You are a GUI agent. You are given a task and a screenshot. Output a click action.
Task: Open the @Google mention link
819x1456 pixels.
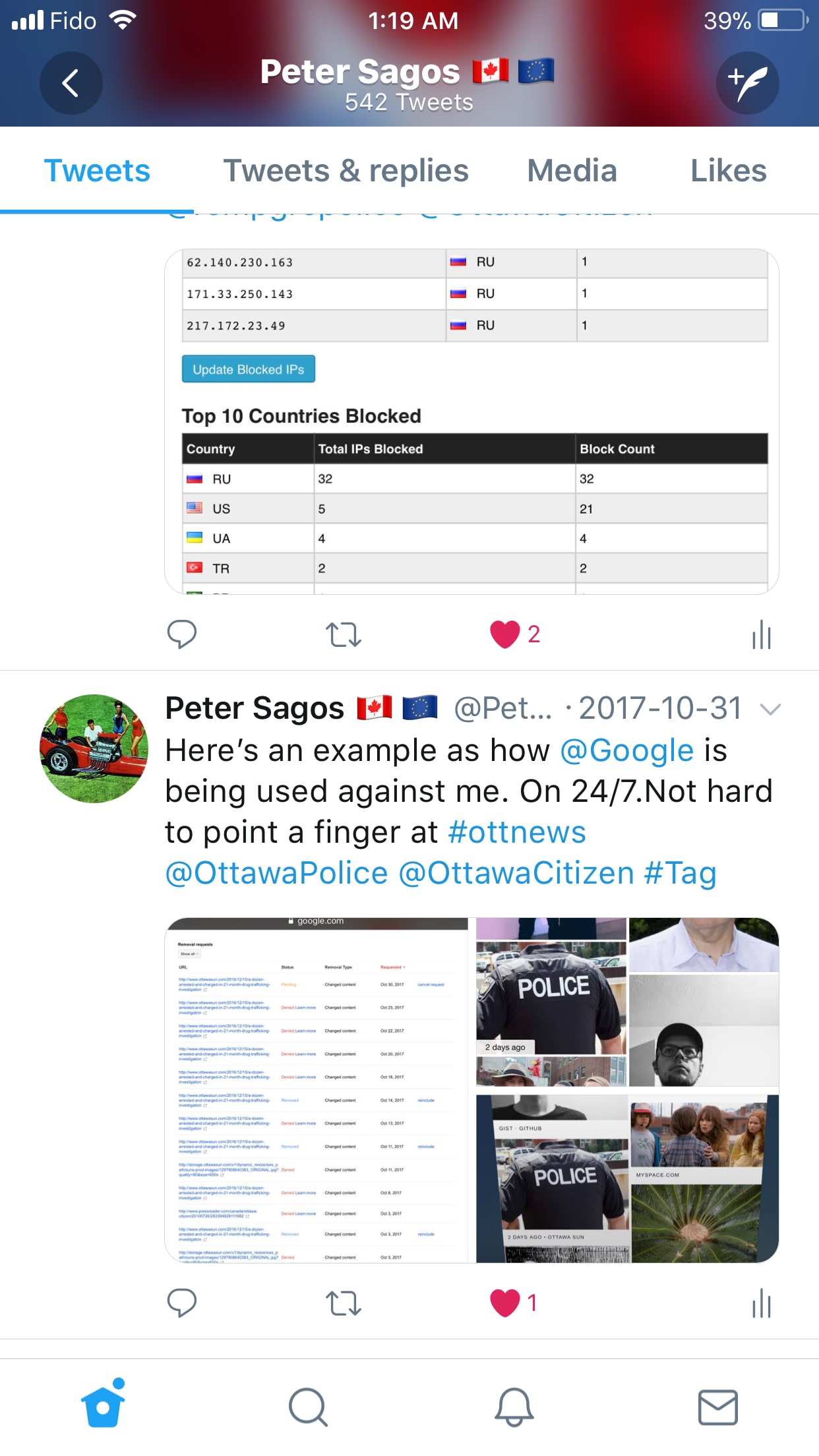(x=626, y=751)
